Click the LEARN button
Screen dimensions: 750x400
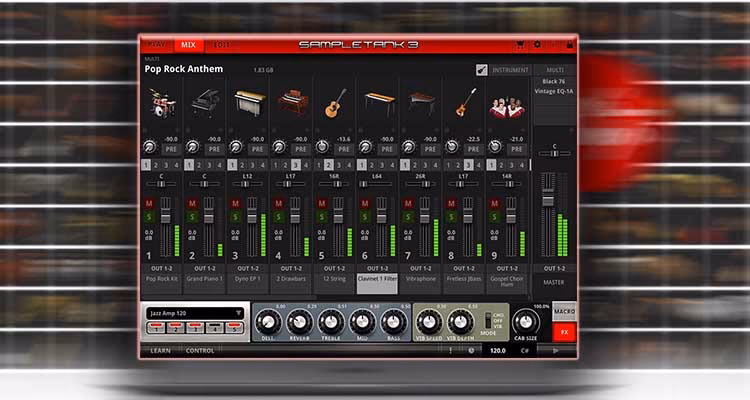[160, 350]
